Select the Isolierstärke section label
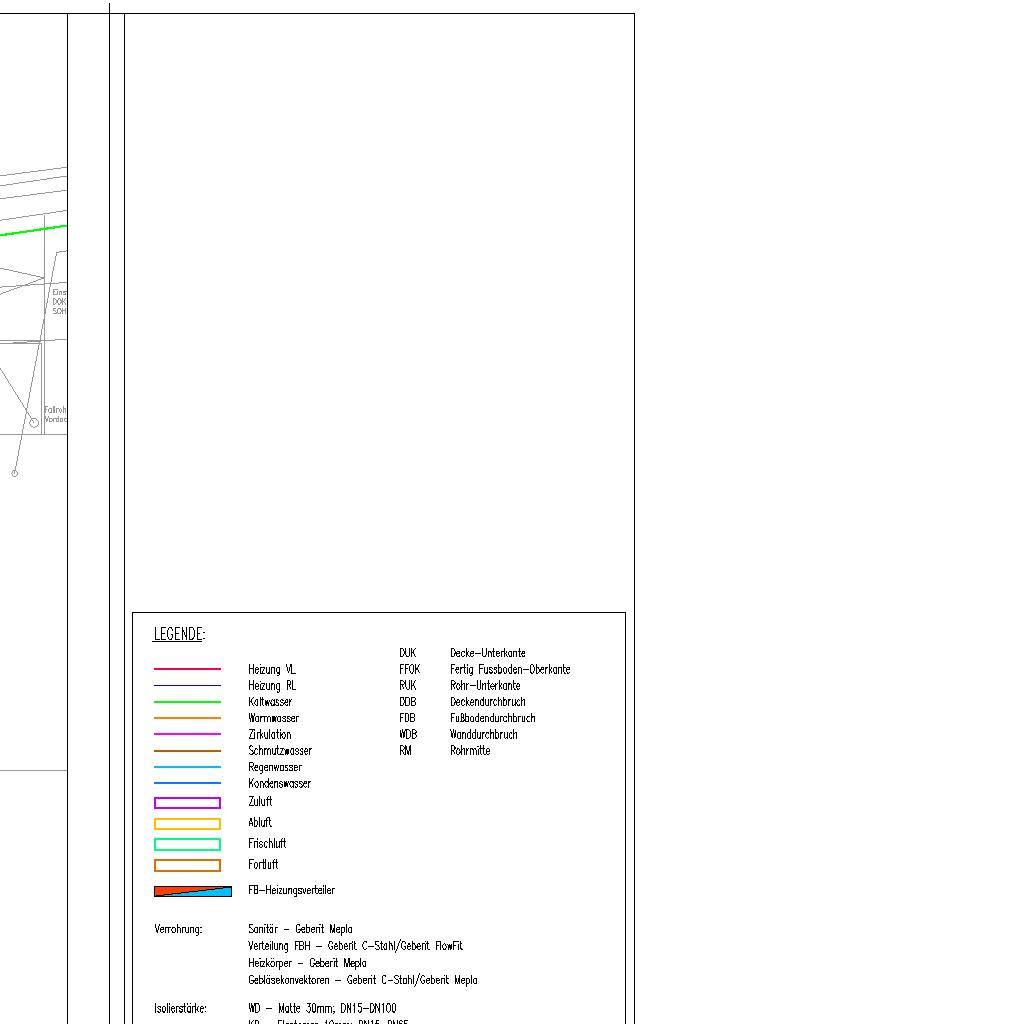Viewport: 1024px width, 1024px height. pyautogui.click(x=180, y=1009)
